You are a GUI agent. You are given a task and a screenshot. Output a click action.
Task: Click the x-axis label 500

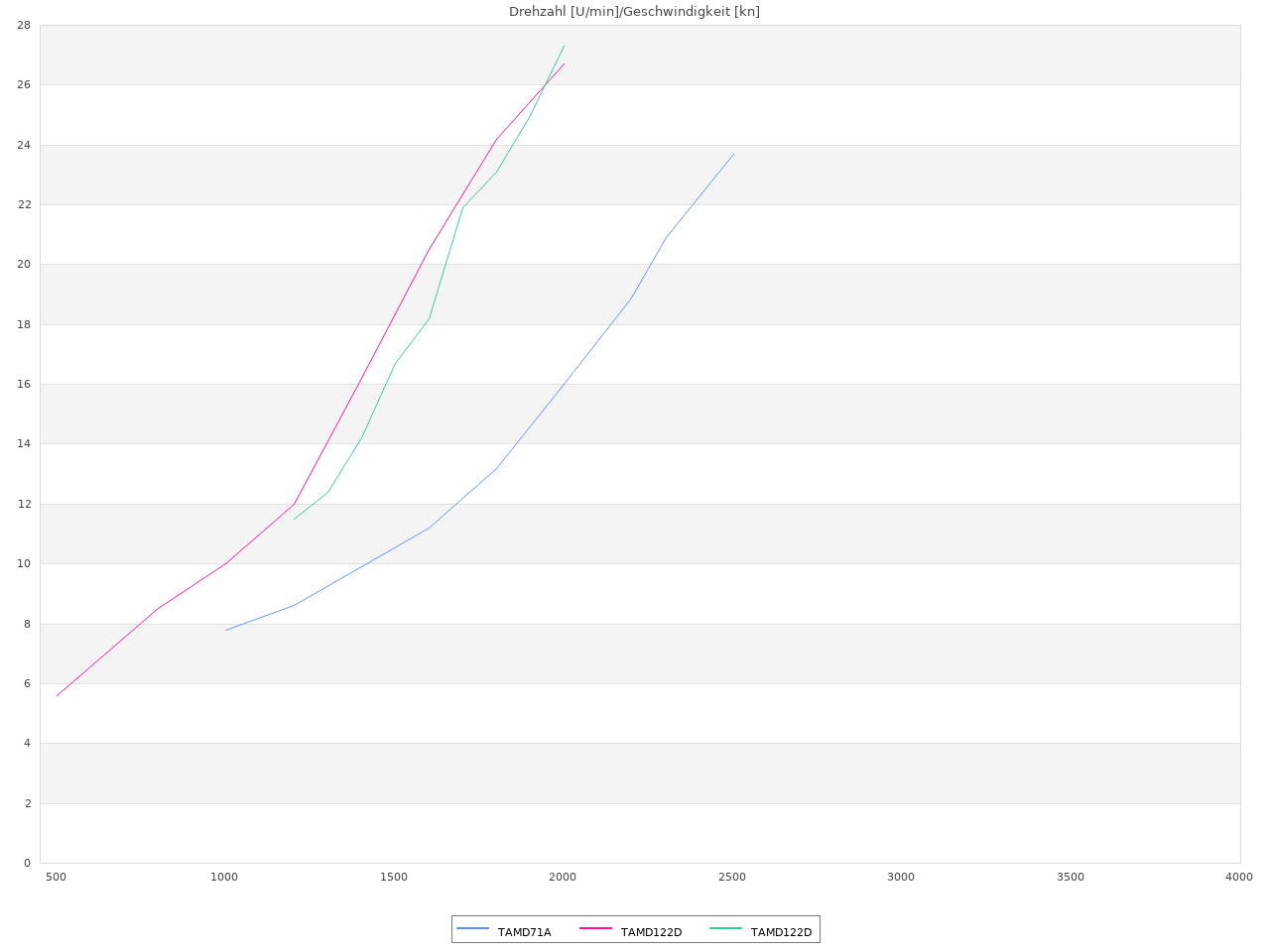(x=56, y=877)
